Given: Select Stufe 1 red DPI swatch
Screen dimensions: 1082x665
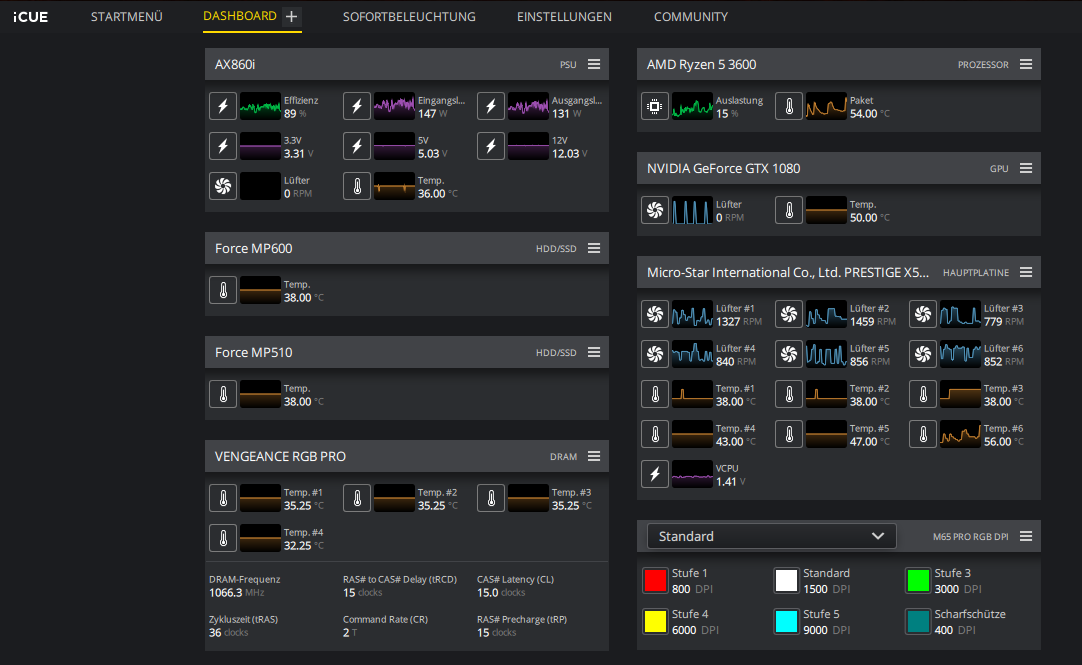Looking at the screenshot, I should pyautogui.click(x=655, y=581).
